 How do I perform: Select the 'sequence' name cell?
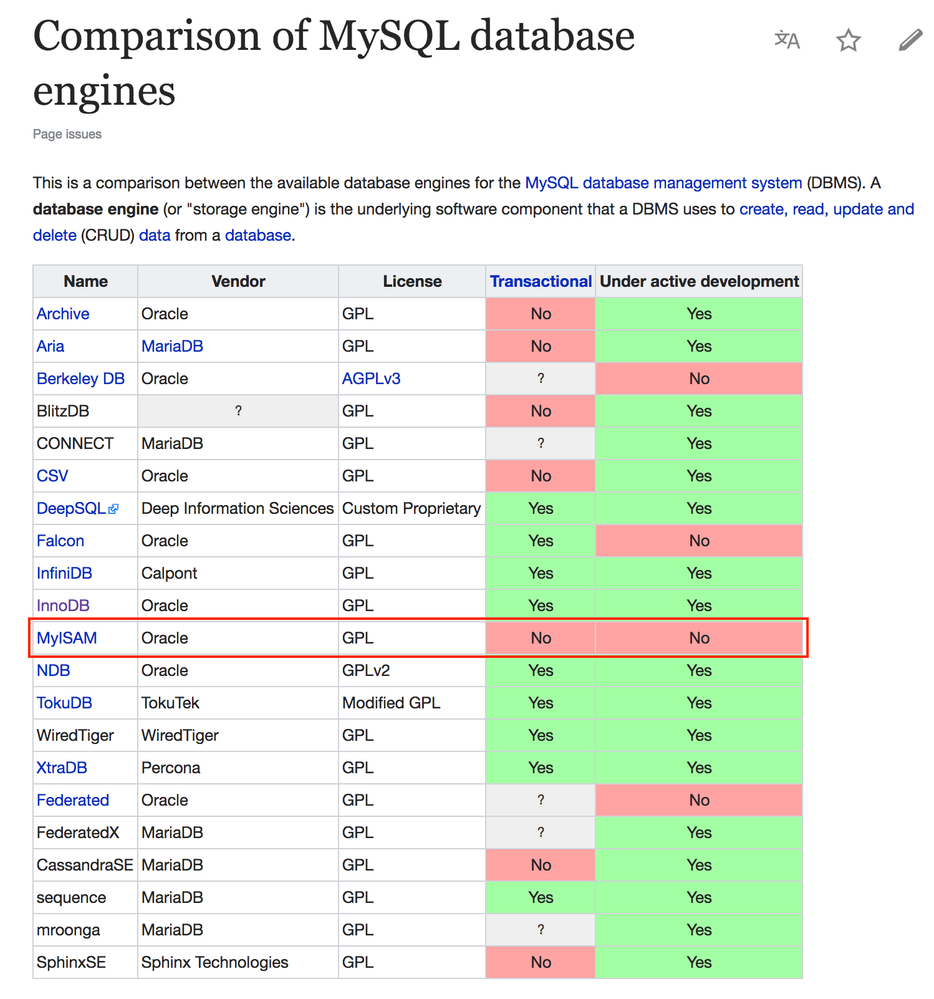pyautogui.click(x=85, y=898)
